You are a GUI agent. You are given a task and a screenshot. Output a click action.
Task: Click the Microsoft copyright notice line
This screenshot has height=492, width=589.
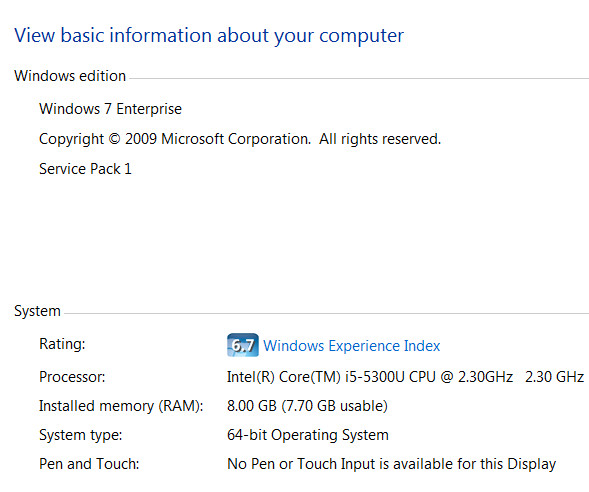click(x=240, y=139)
